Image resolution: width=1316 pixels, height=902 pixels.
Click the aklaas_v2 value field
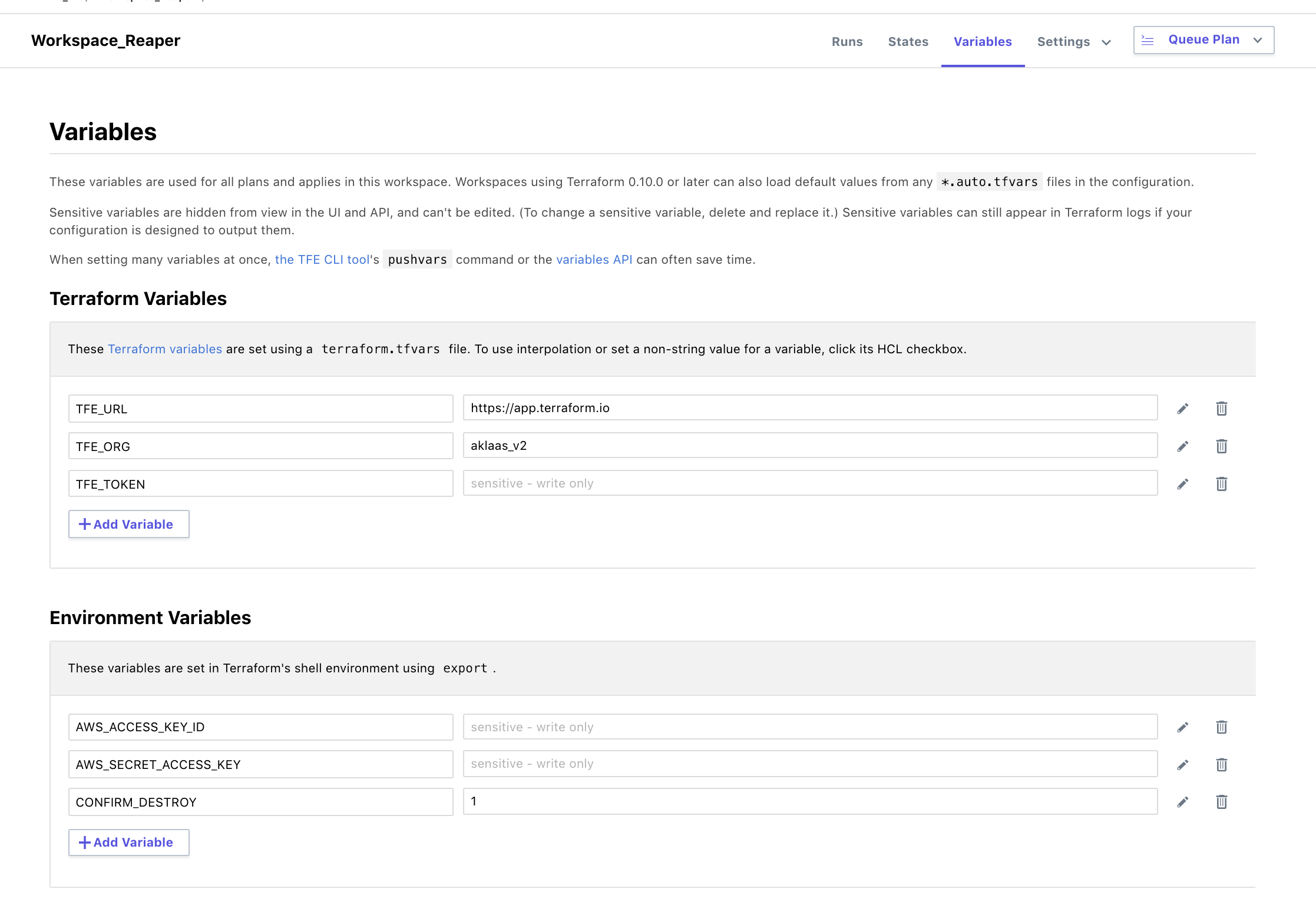coord(809,446)
